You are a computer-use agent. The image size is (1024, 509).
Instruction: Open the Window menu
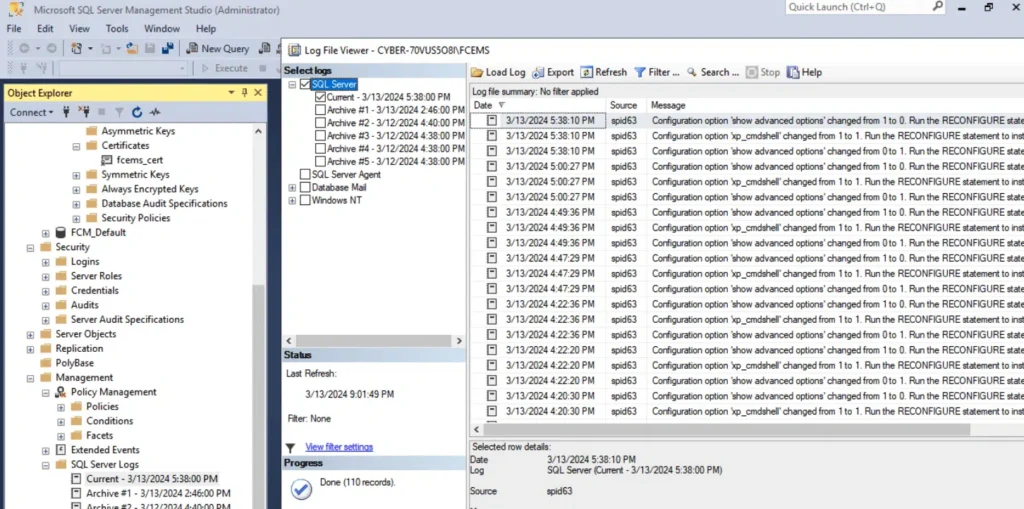click(162, 29)
